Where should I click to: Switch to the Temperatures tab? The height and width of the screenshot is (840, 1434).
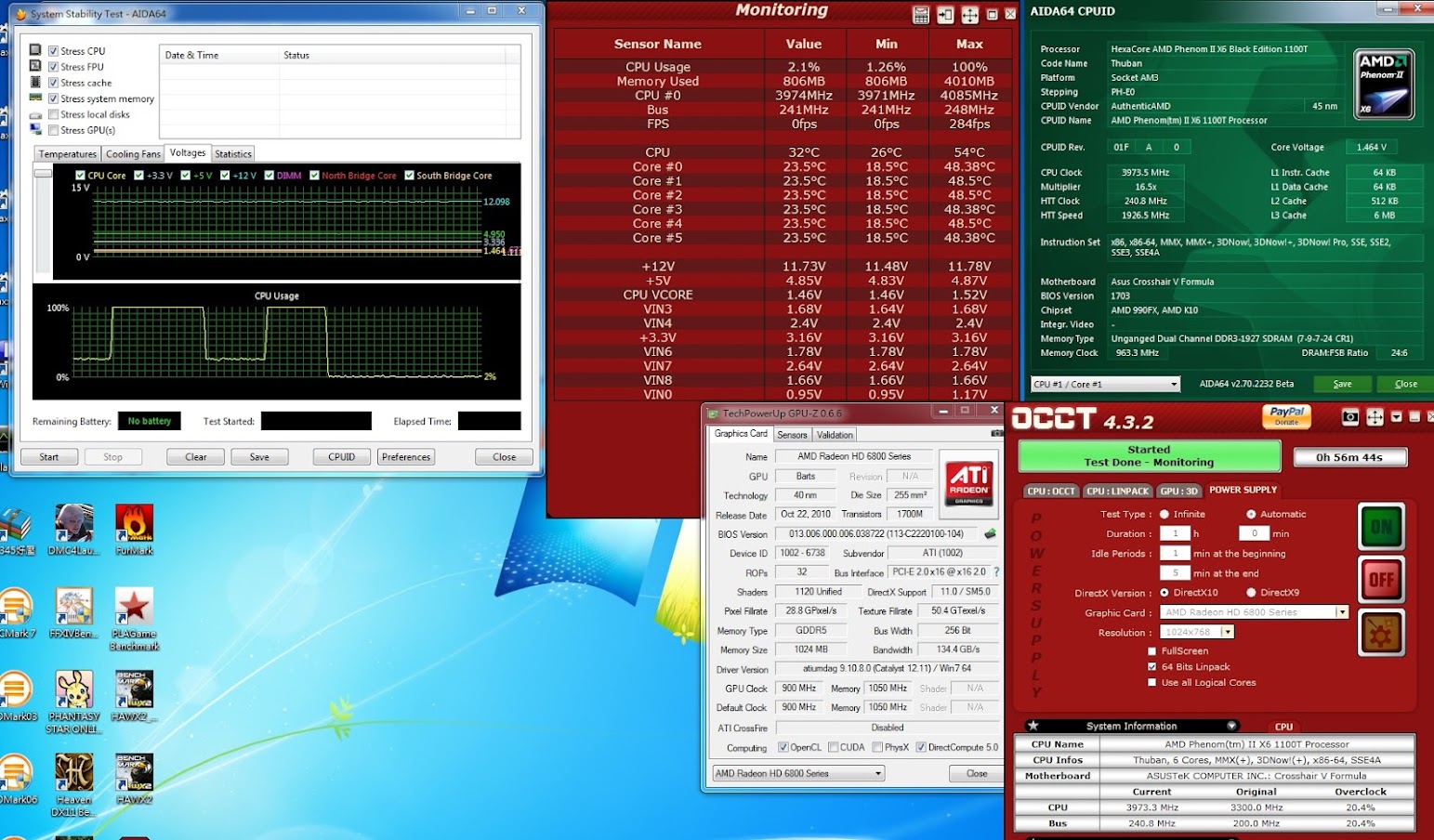tap(67, 154)
